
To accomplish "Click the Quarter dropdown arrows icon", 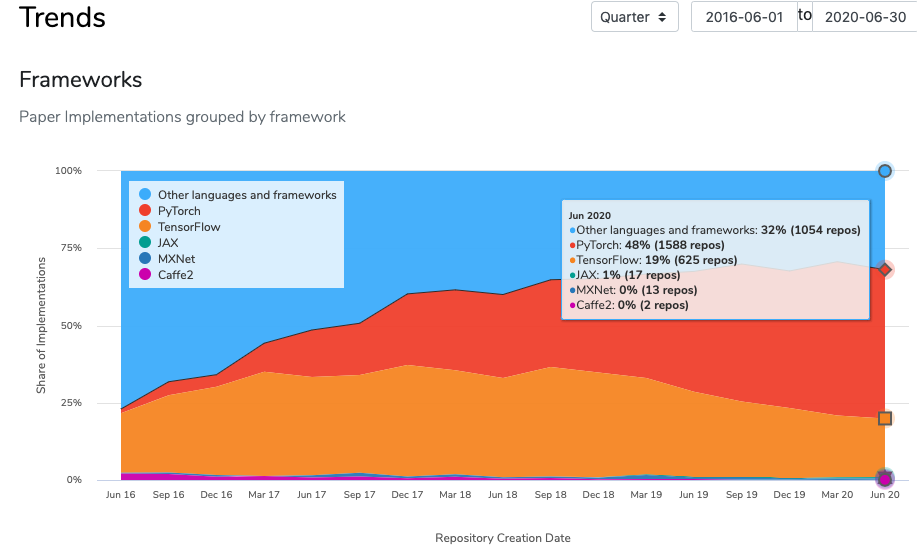I will 662,17.
